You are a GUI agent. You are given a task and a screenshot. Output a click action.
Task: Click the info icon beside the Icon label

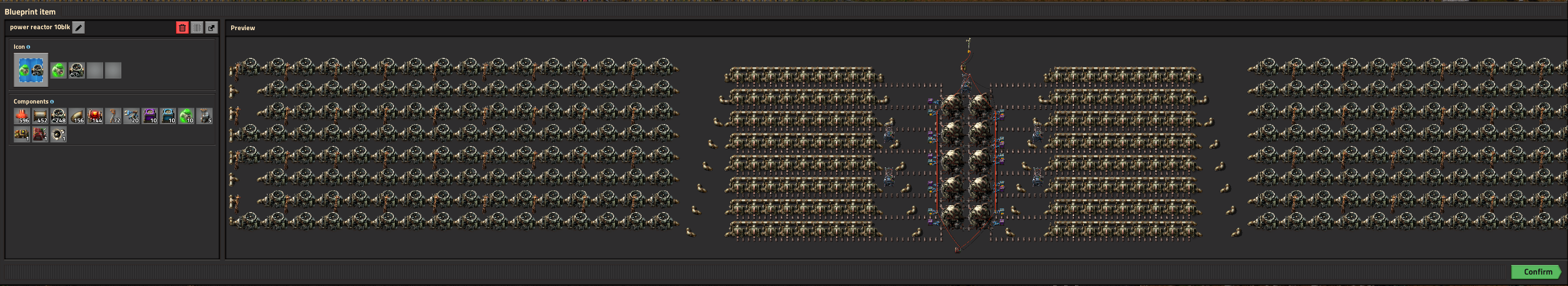point(28,47)
